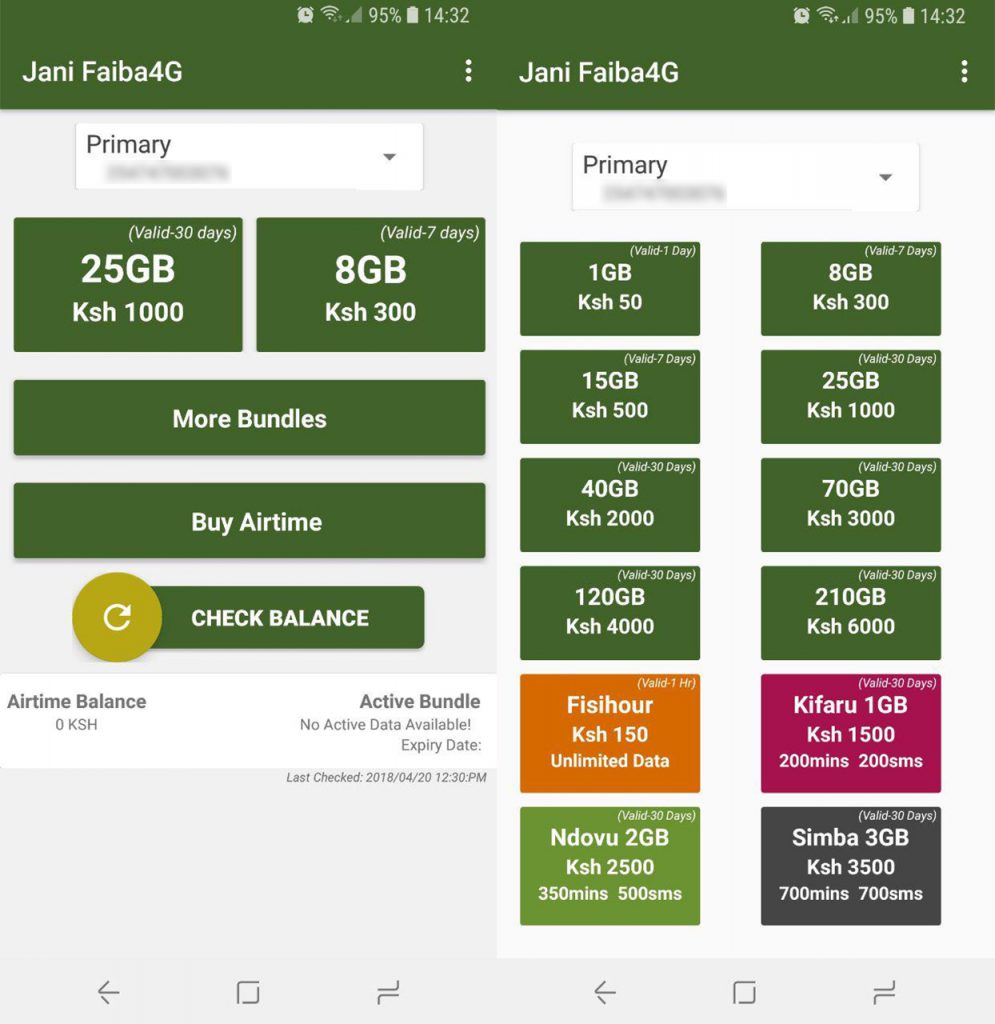Pick the 70GB Ksh 3000 bundle

[851, 505]
